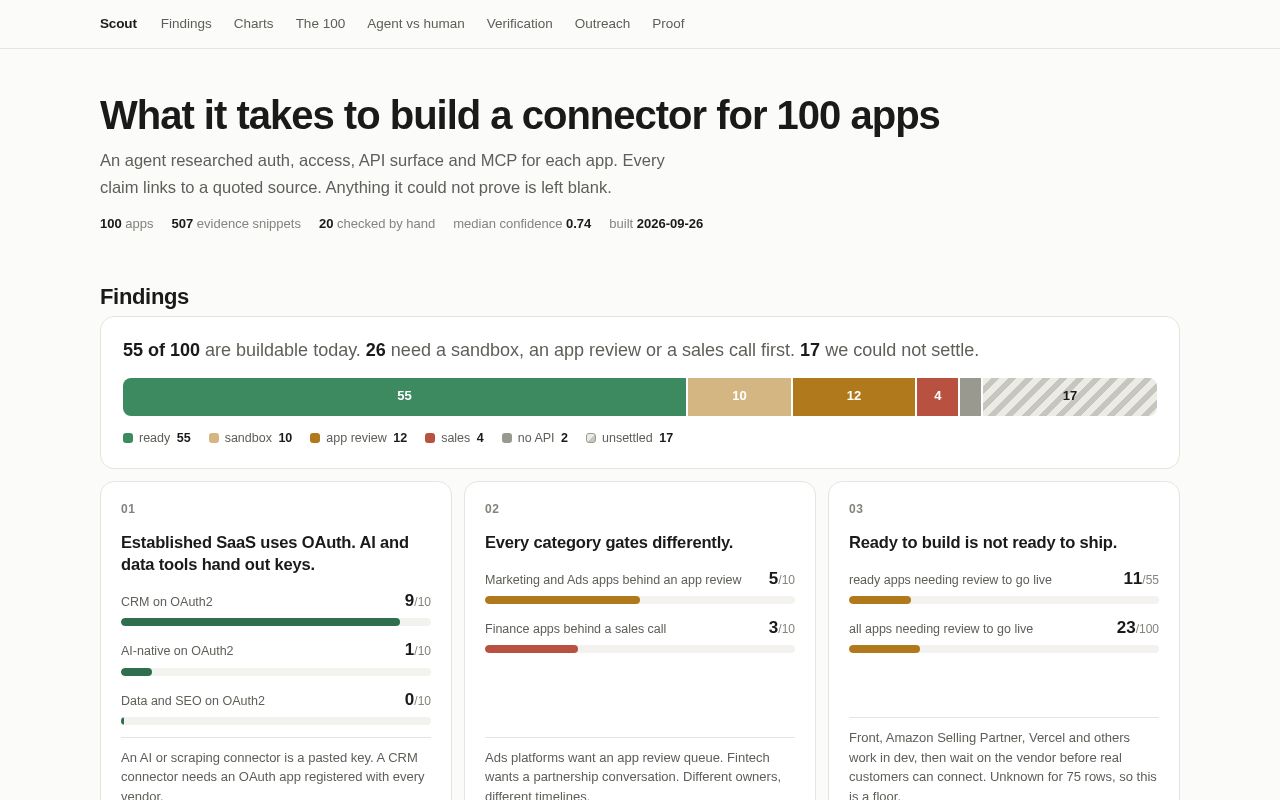Click the gray no API bar segment
1280x800 pixels.
tap(970, 397)
